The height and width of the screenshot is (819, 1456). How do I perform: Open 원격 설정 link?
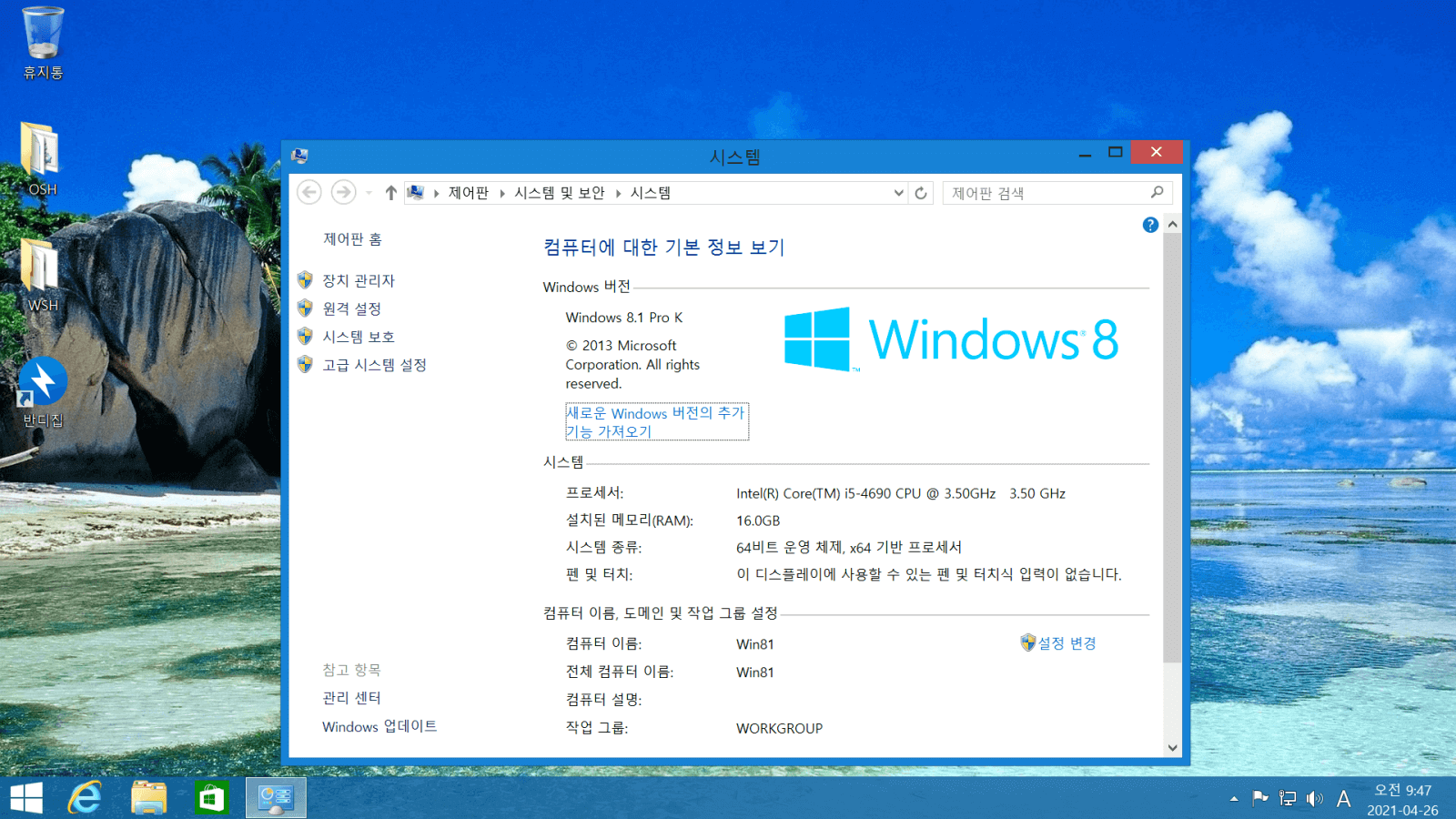pyautogui.click(x=351, y=308)
